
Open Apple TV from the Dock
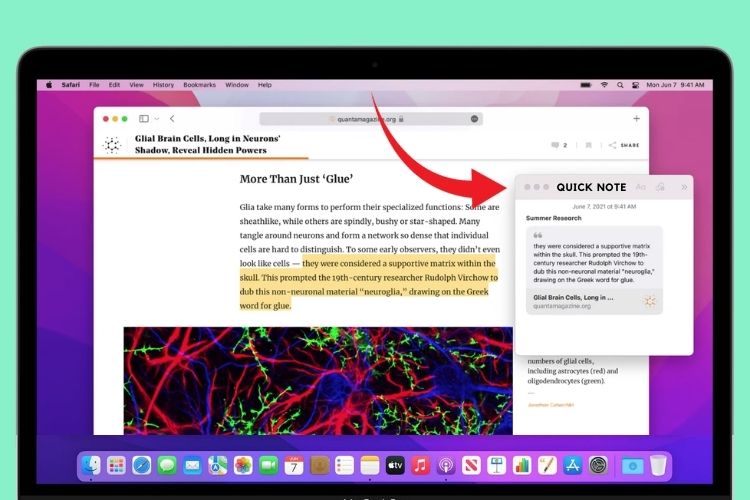click(x=395, y=465)
